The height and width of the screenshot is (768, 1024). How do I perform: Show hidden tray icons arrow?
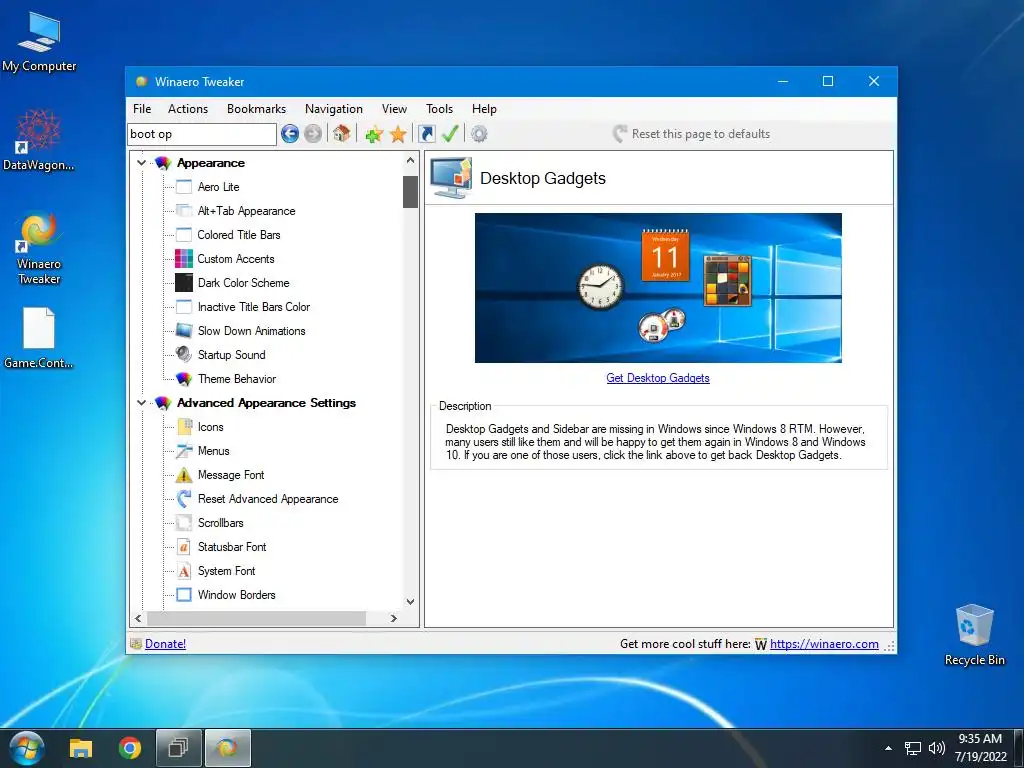click(x=888, y=748)
